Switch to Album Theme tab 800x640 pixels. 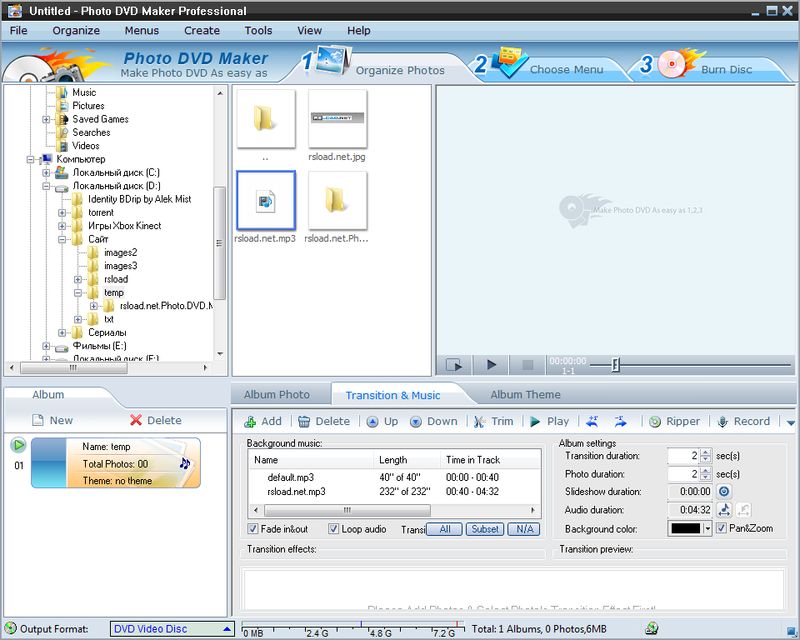526,395
